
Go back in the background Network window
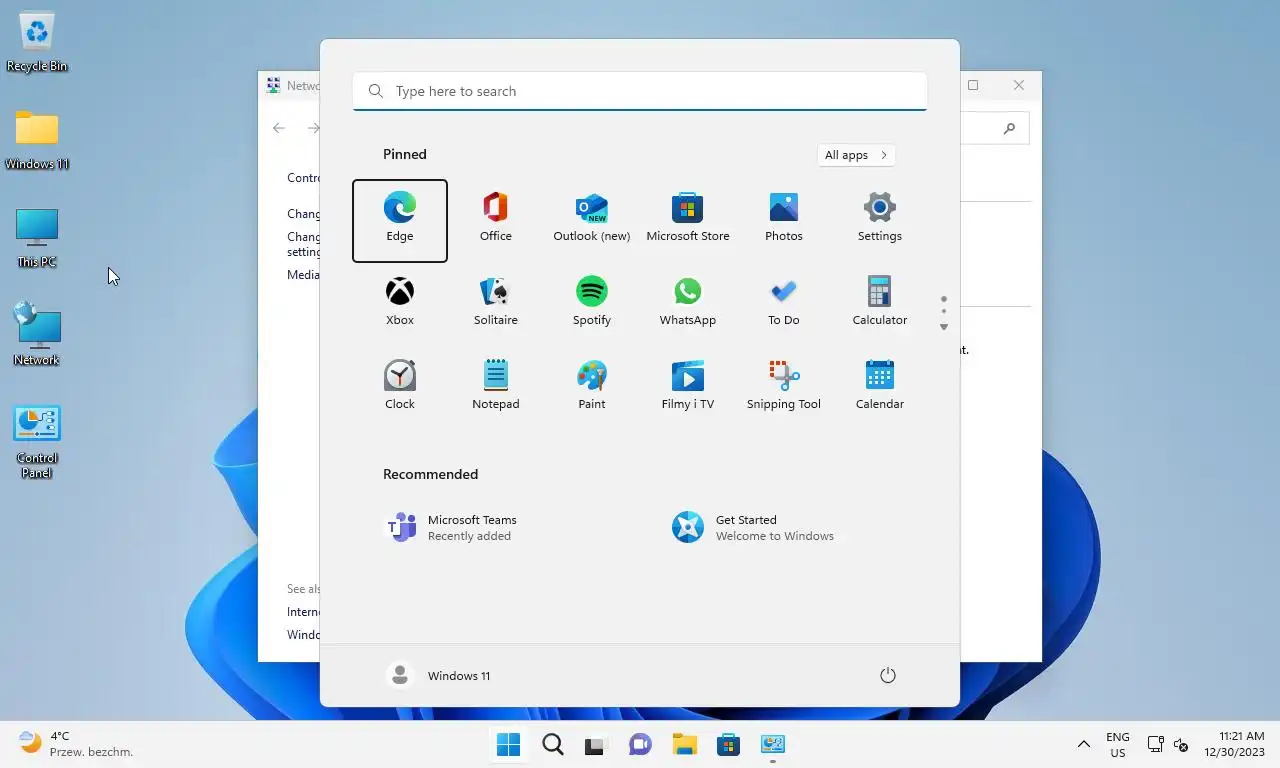[x=279, y=128]
